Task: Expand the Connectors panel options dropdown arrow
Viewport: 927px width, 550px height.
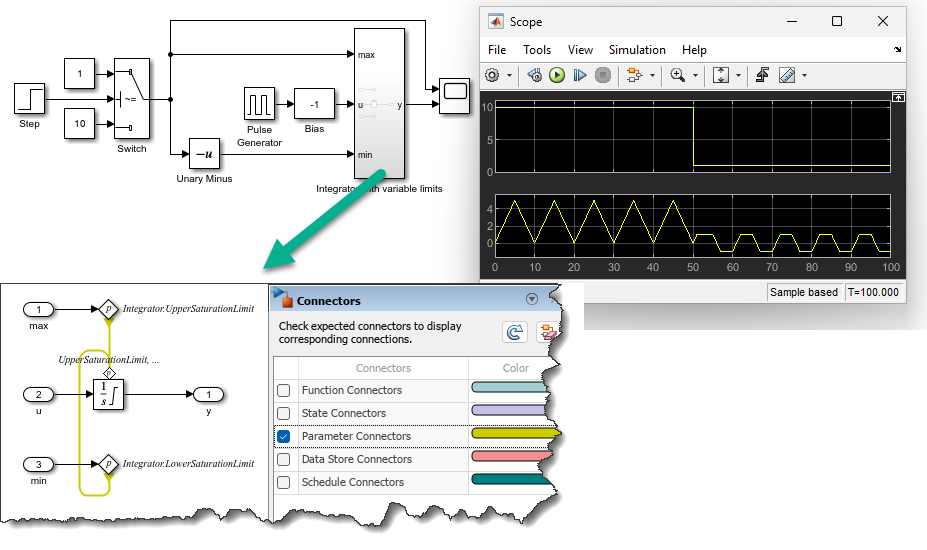Action: 532,299
